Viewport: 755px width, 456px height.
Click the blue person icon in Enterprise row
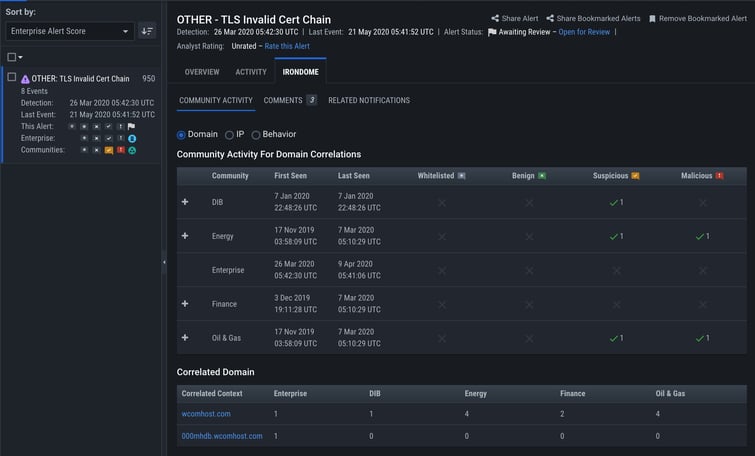pyautogui.click(x=132, y=138)
